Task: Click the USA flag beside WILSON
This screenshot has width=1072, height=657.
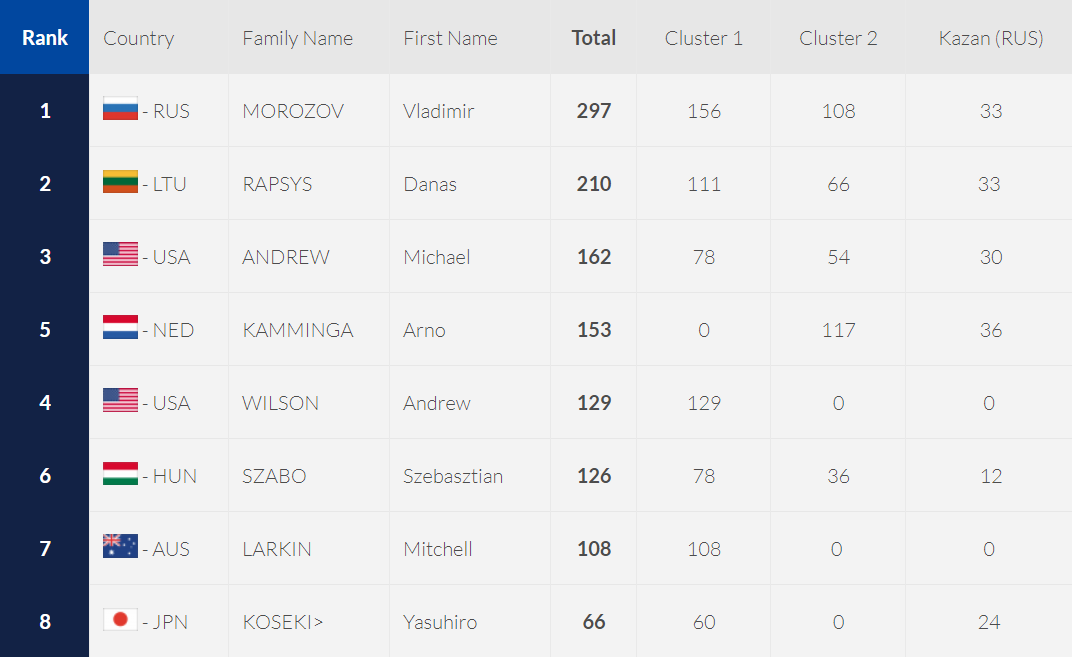Action: 120,401
